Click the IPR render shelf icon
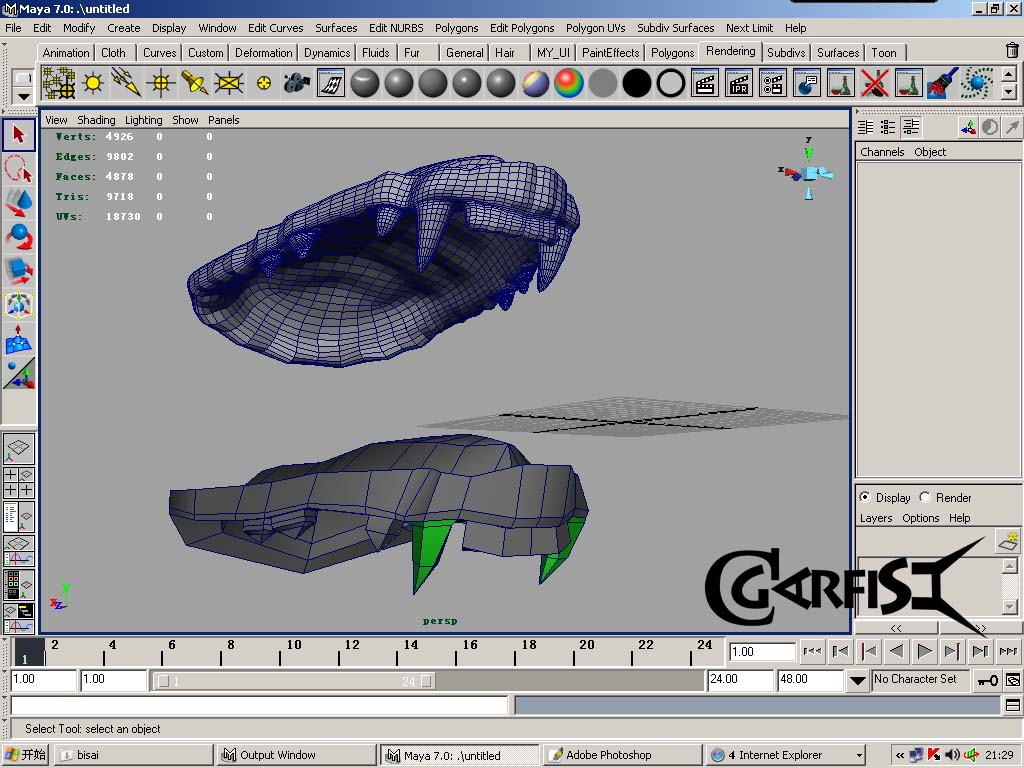The image size is (1024, 768). (x=739, y=83)
